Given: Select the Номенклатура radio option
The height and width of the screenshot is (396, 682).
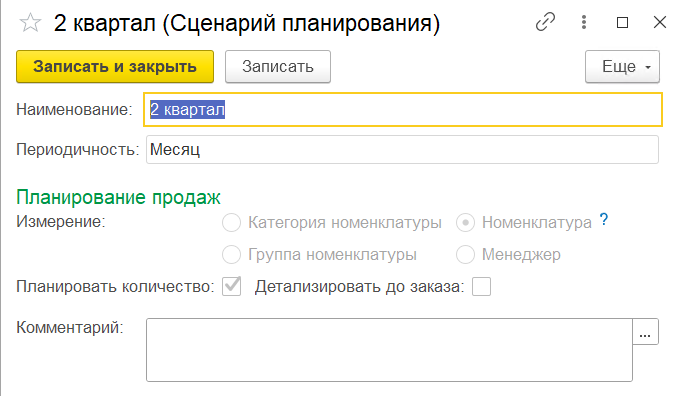Looking at the screenshot, I should coord(465,223).
